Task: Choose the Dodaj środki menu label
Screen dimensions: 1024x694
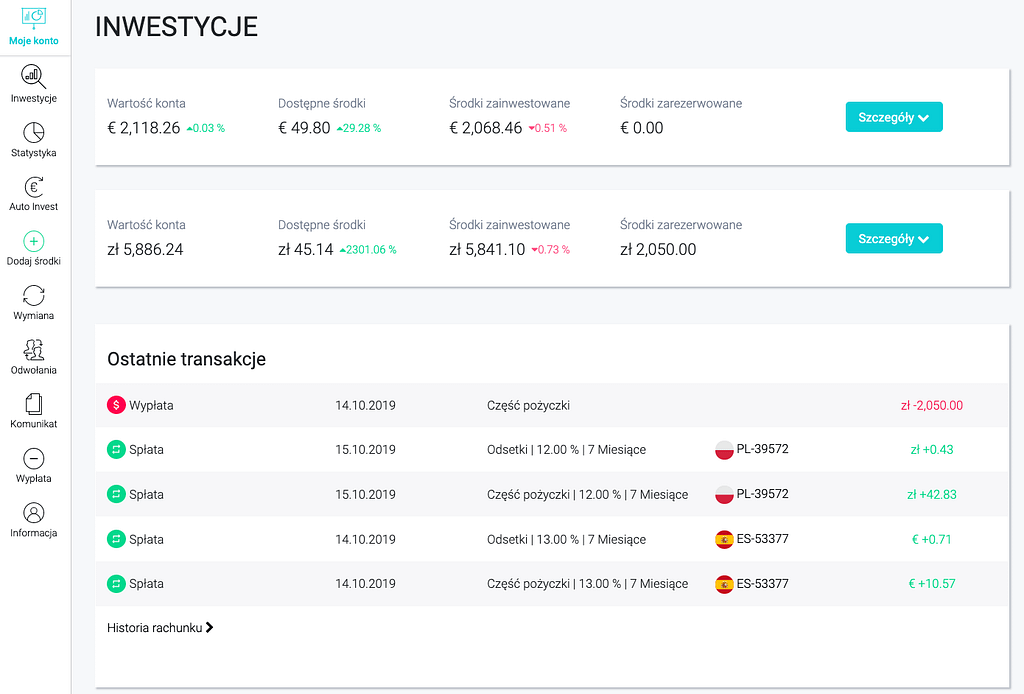Action: point(33,261)
